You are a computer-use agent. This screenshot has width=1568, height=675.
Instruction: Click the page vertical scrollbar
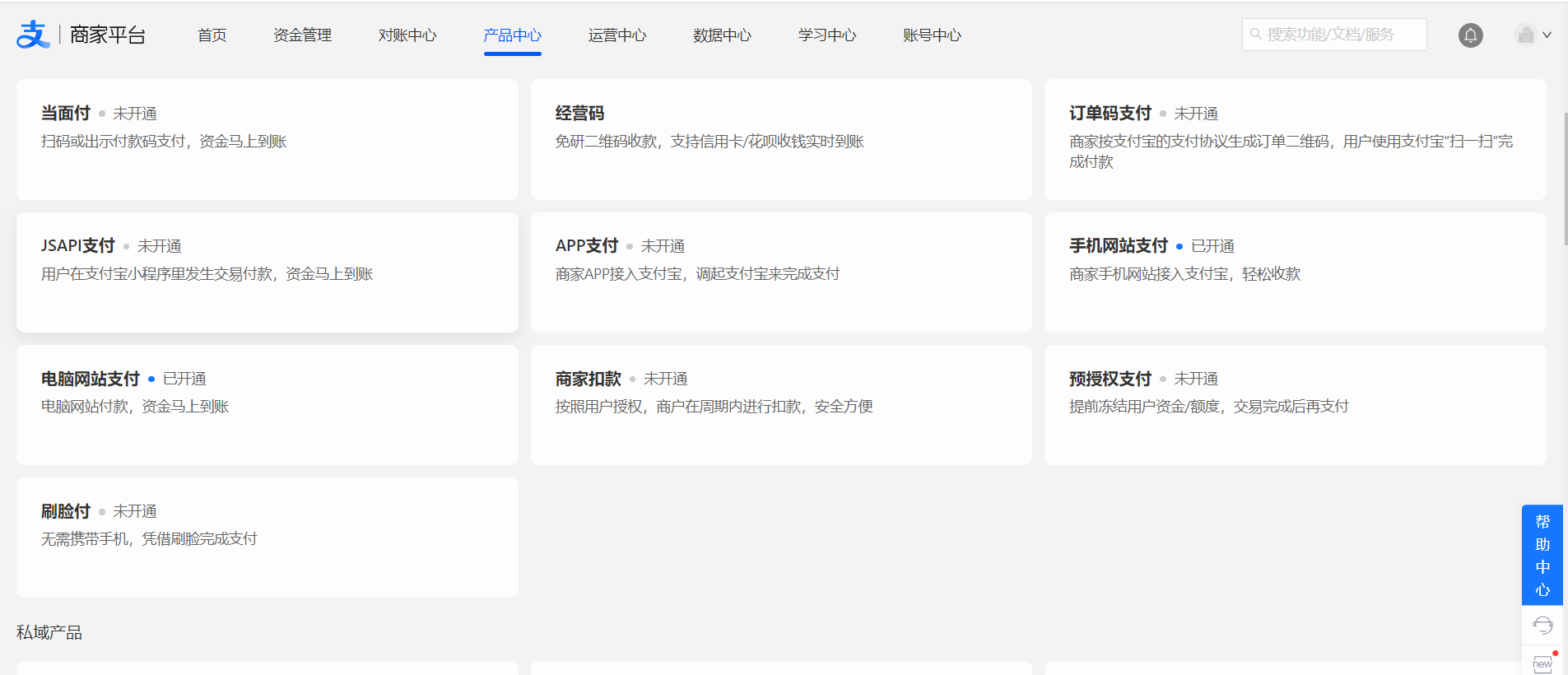[x=1565, y=179]
